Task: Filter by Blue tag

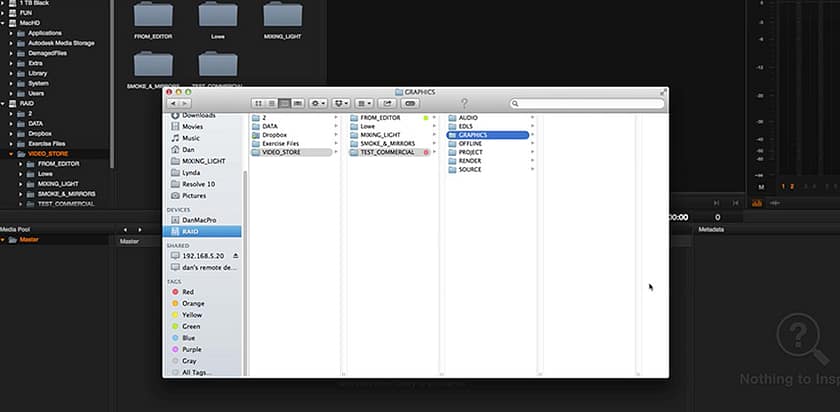Action: click(x=183, y=338)
